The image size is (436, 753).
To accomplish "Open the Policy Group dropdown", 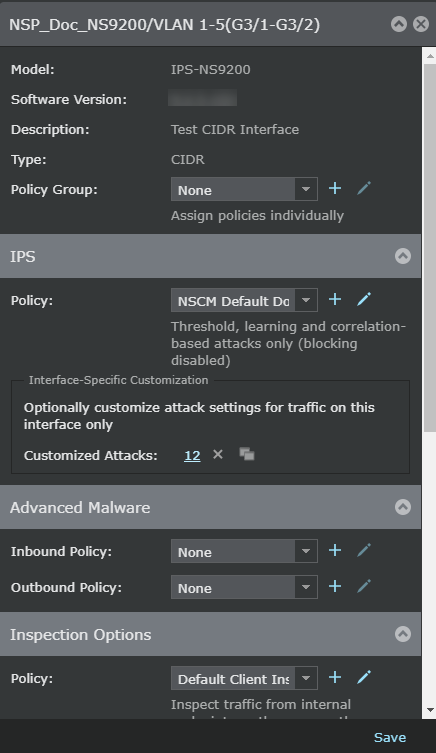I will pyautogui.click(x=244, y=189).
